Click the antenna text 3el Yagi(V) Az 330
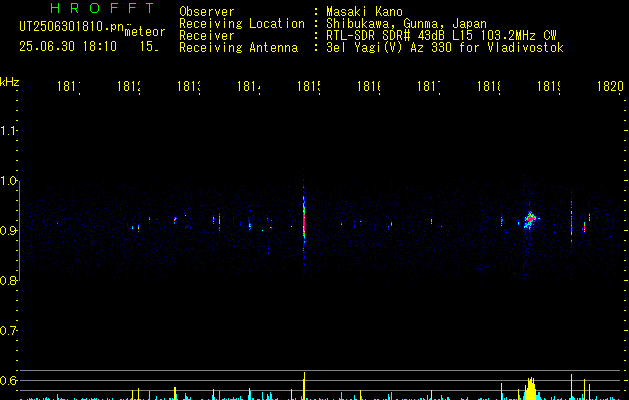This screenshot has width=629, height=400. click(390, 48)
